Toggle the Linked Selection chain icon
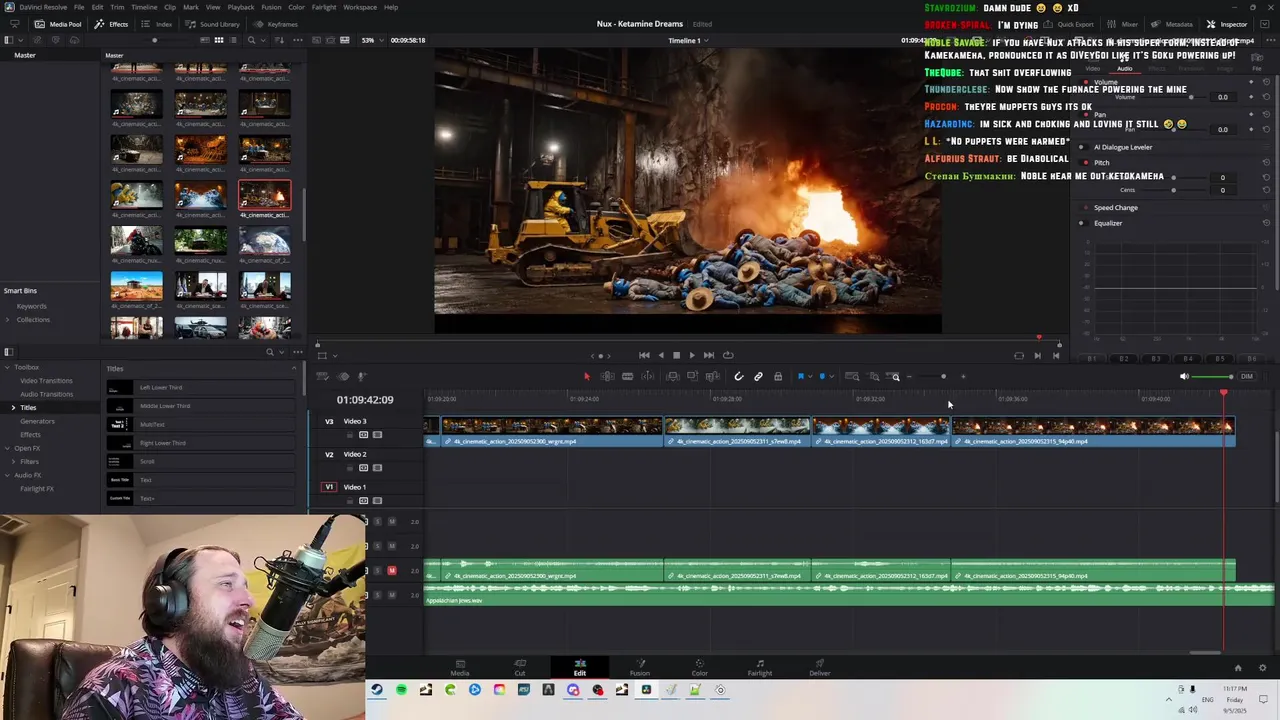This screenshot has height=720, width=1280. [x=758, y=376]
